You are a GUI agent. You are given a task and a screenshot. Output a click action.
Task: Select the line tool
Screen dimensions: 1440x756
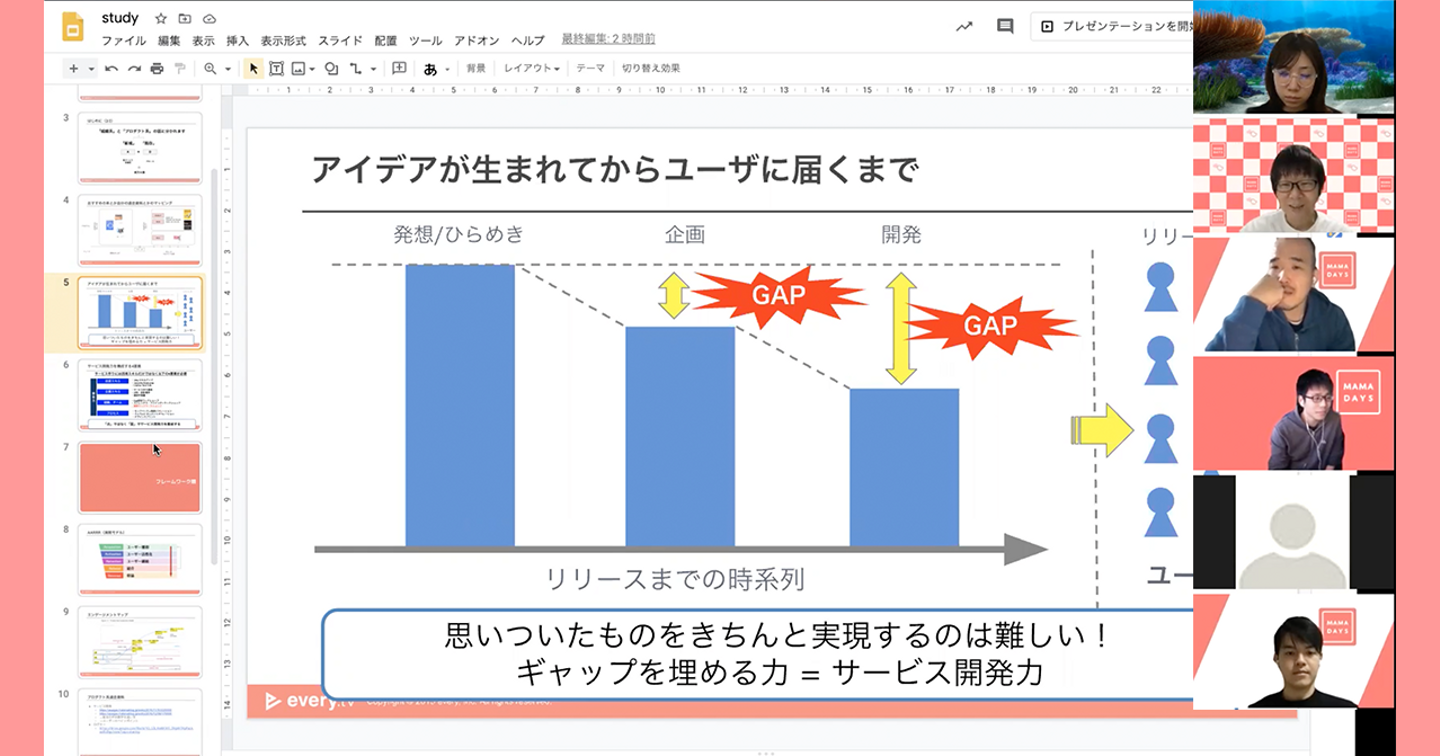[x=355, y=69]
